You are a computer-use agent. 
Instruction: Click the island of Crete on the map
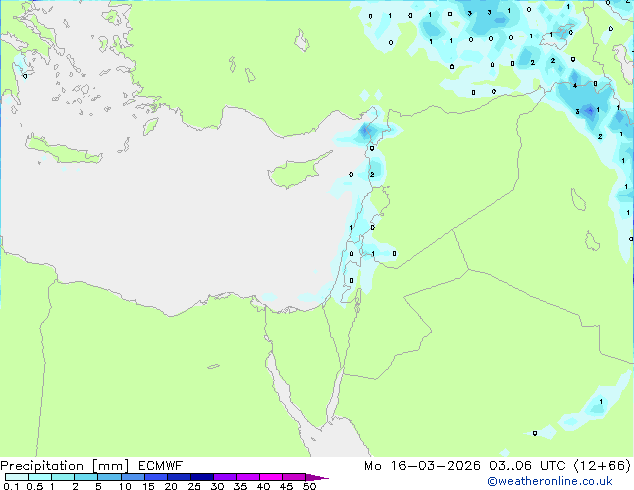point(63,152)
